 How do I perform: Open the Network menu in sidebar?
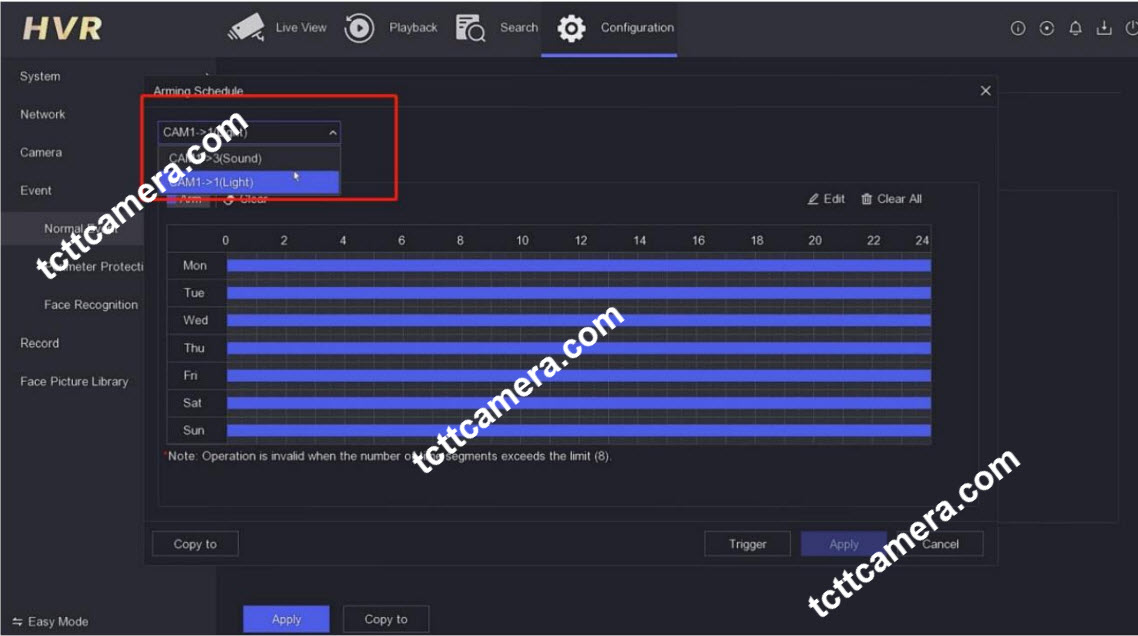pos(43,115)
